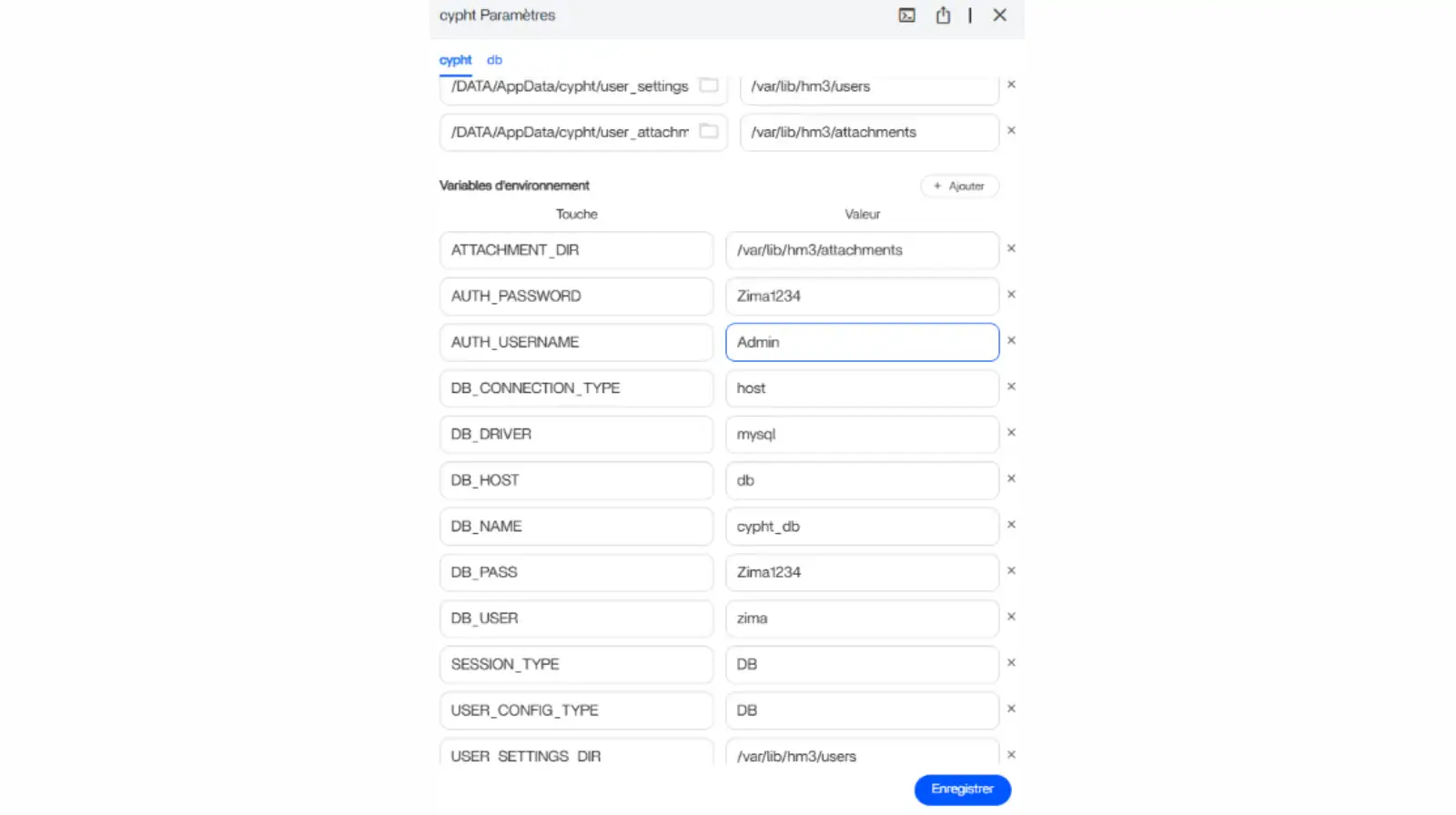Viewport: 1456px width, 815px height.
Task: Delete the DB_NAME environment variable
Action: (x=1011, y=525)
